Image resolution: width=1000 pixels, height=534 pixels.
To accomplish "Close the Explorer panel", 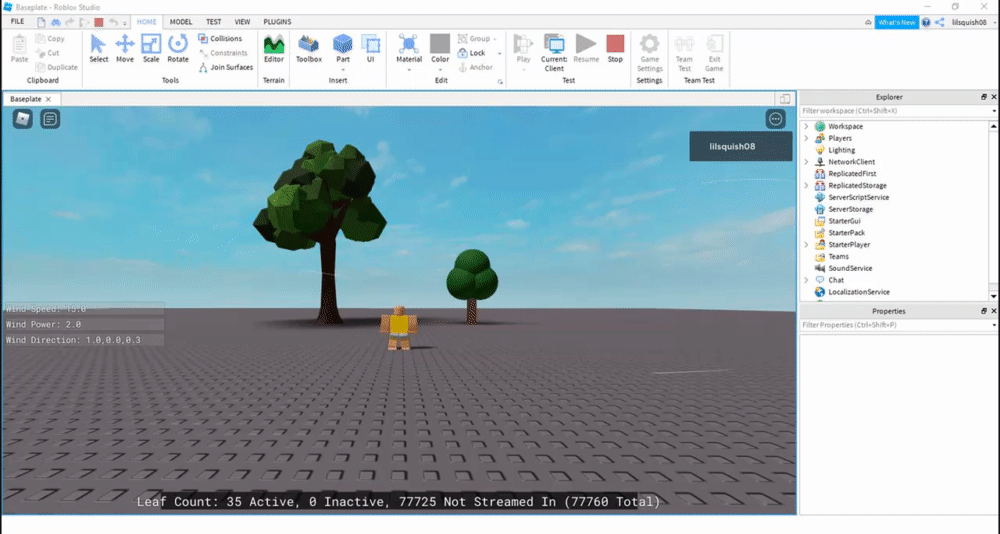I will click(x=994, y=97).
